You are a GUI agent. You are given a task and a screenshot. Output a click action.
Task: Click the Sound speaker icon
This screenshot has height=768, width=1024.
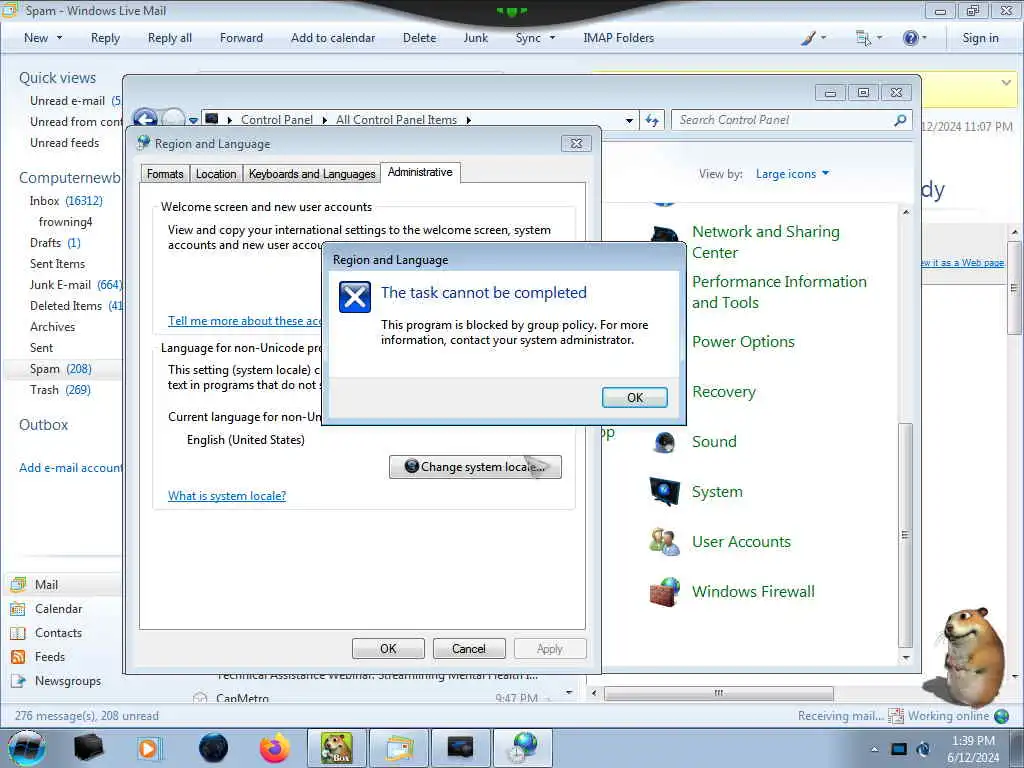tap(665, 442)
